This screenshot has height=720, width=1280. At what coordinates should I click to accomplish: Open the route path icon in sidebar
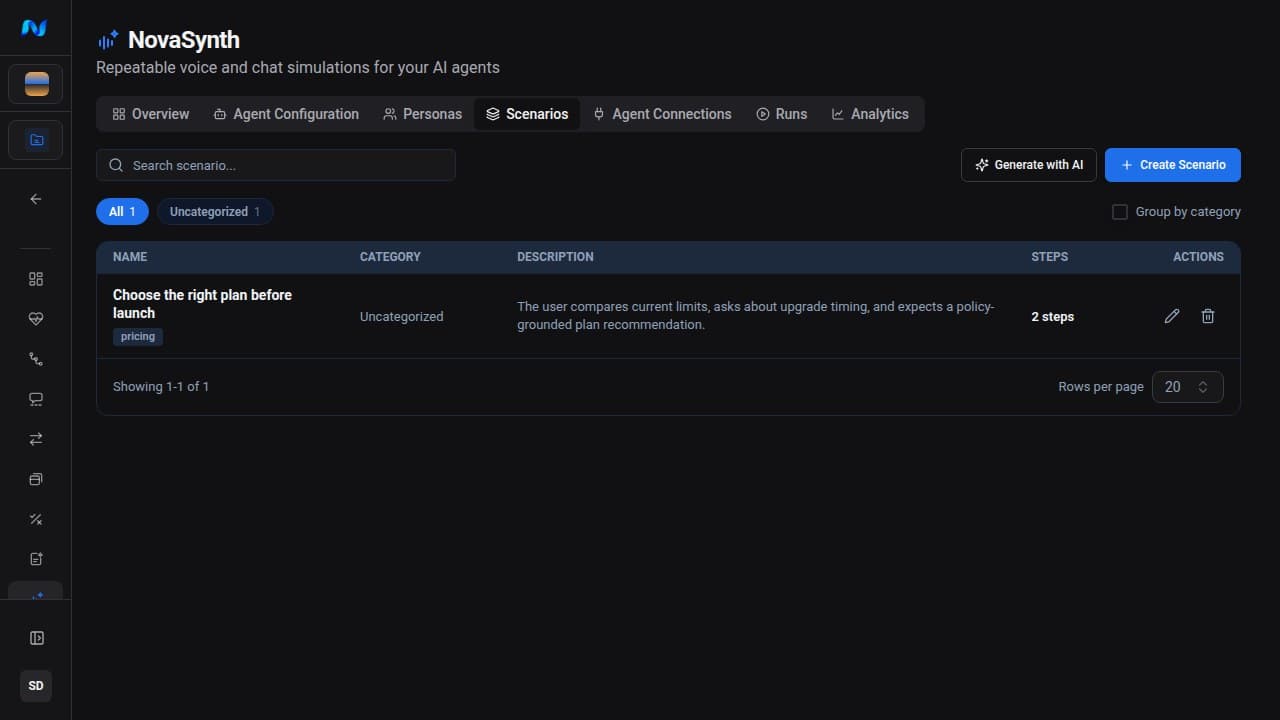coord(36,359)
